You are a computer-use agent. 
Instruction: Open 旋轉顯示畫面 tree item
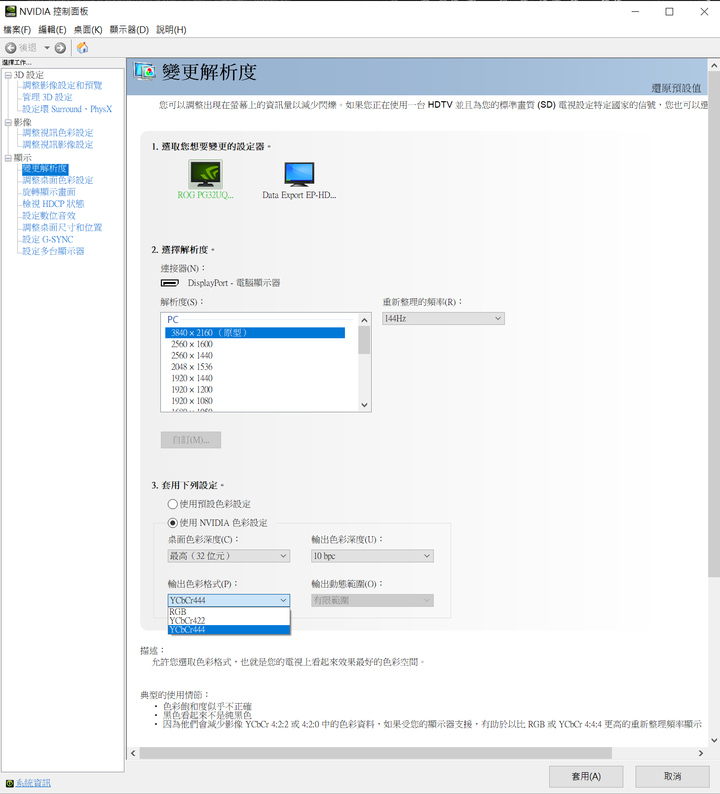[49, 192]
